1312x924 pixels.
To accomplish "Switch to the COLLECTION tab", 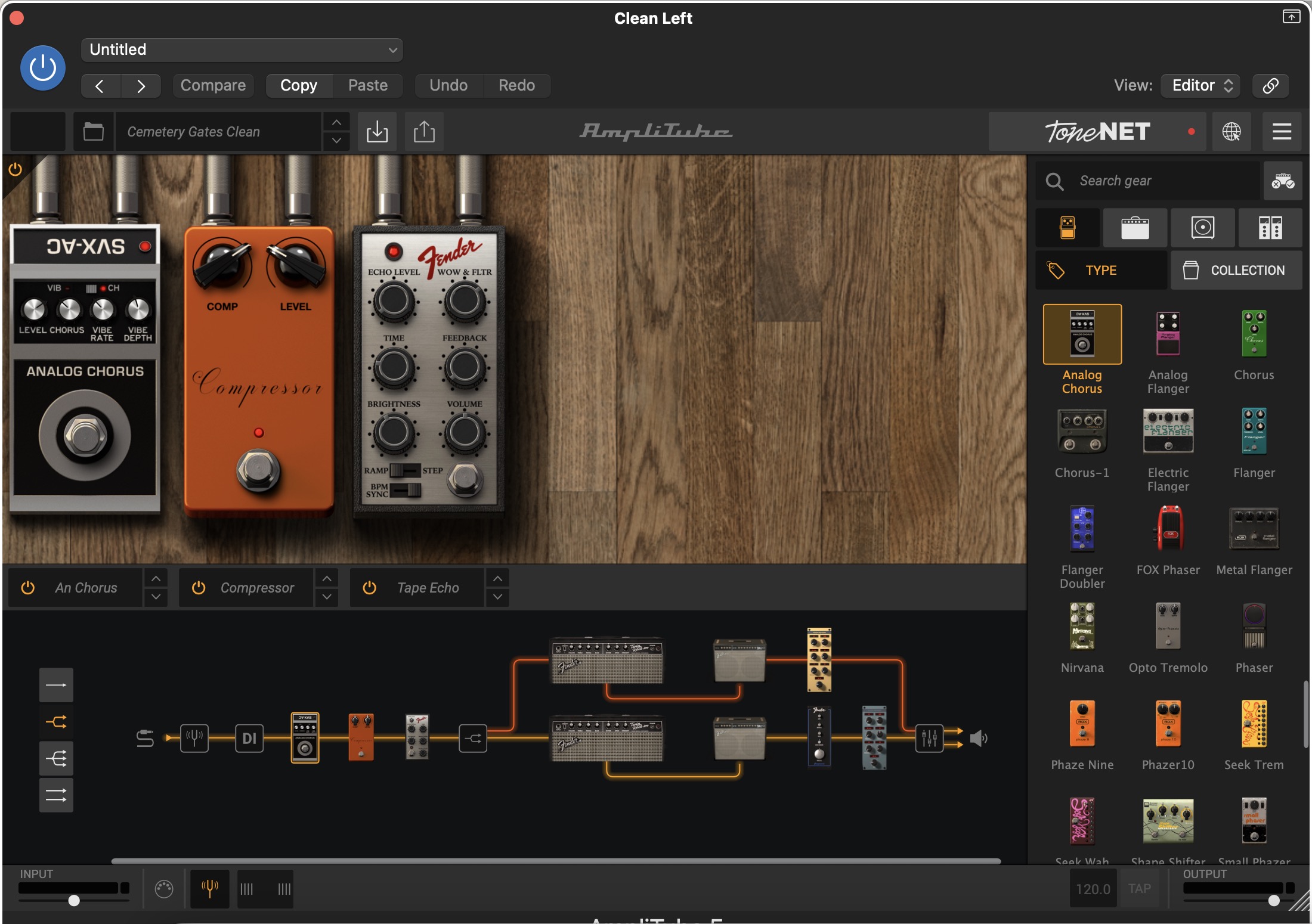I will 1236,271.
